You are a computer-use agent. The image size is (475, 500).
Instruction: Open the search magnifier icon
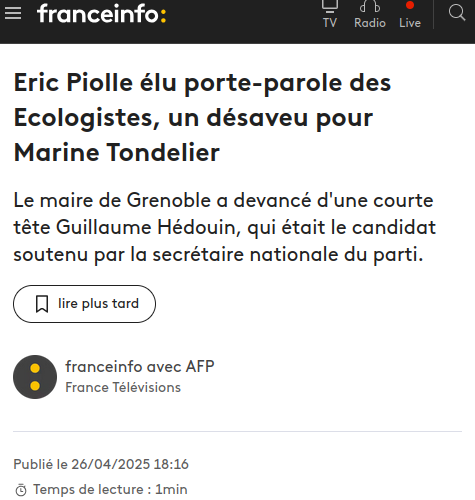457,13
